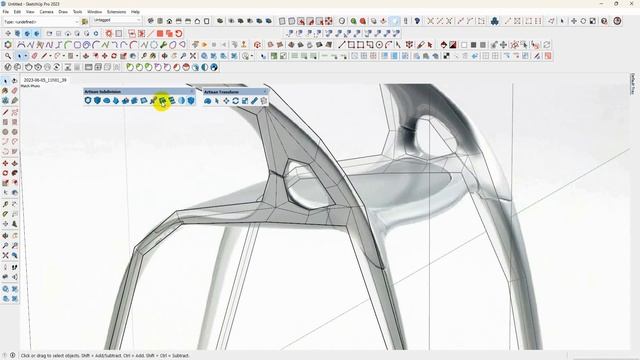Select the arrow Select tool in left toolbar
This screenshot has height=360, width=640.
(5, 81)
